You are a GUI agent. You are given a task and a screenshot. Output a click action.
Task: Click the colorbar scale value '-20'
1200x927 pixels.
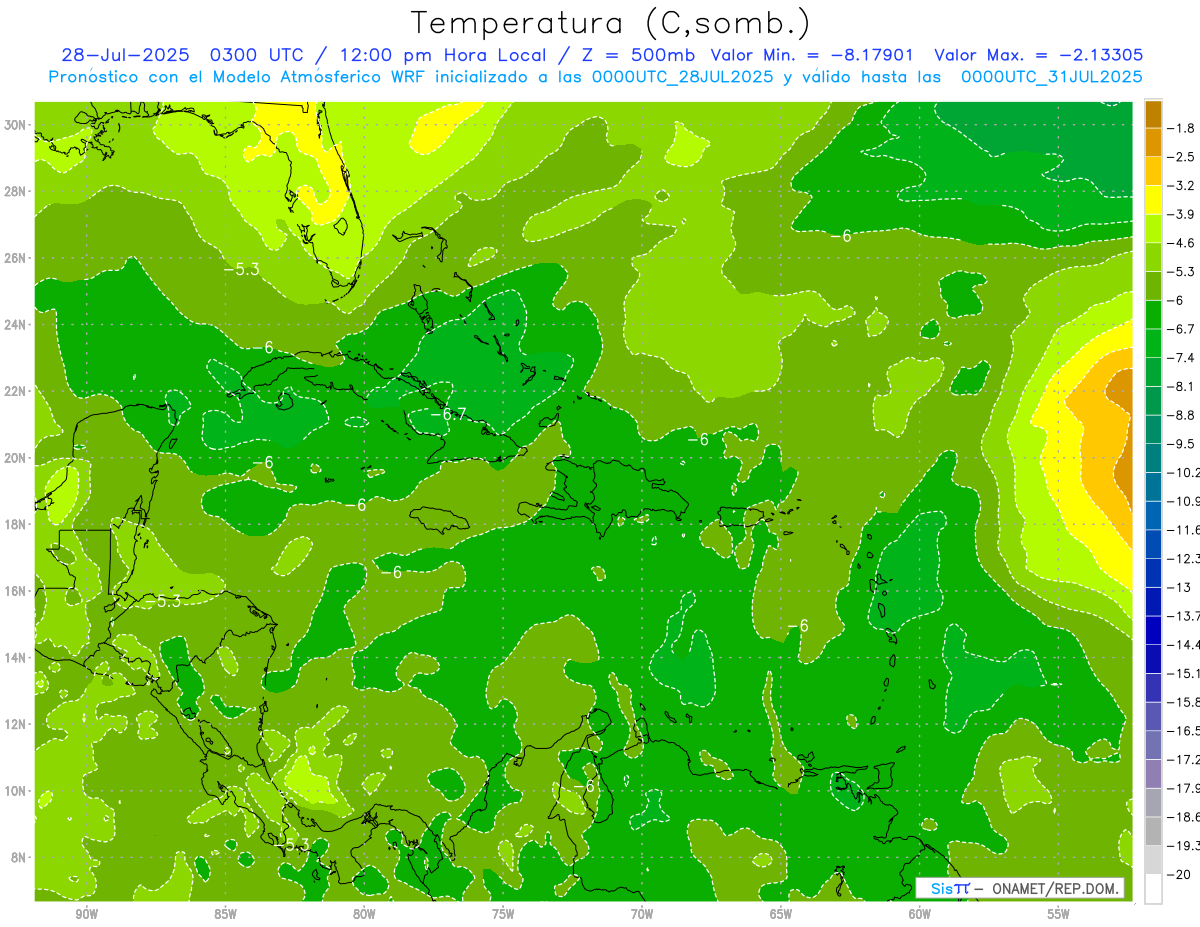tap(1180, 875)
